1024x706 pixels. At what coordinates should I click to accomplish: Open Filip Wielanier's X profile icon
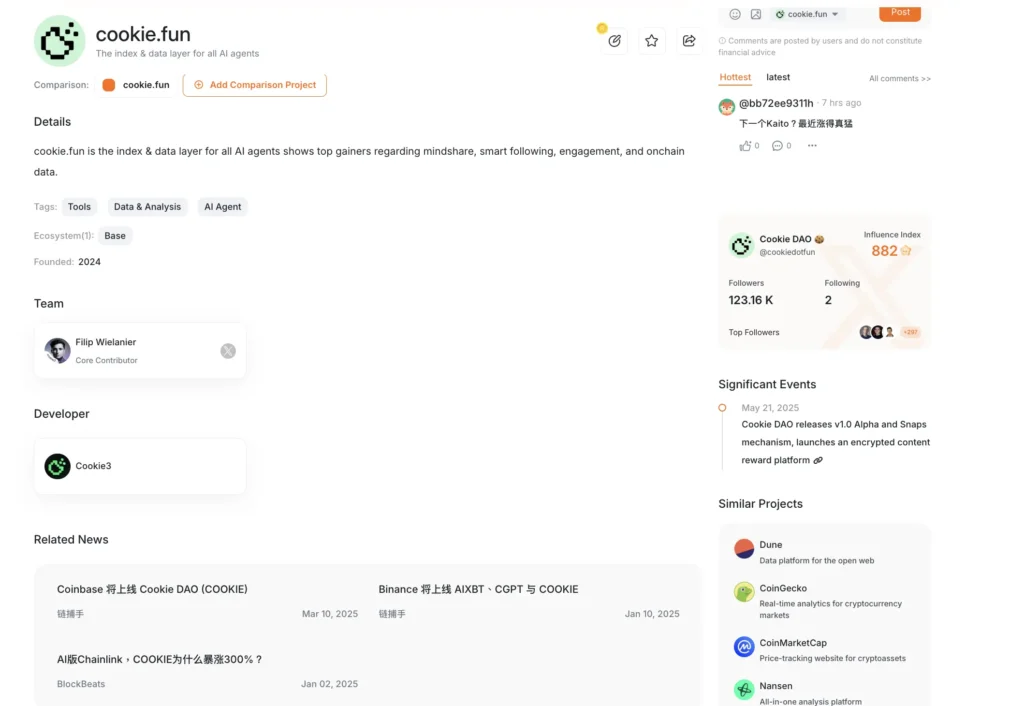click(228, 351)
